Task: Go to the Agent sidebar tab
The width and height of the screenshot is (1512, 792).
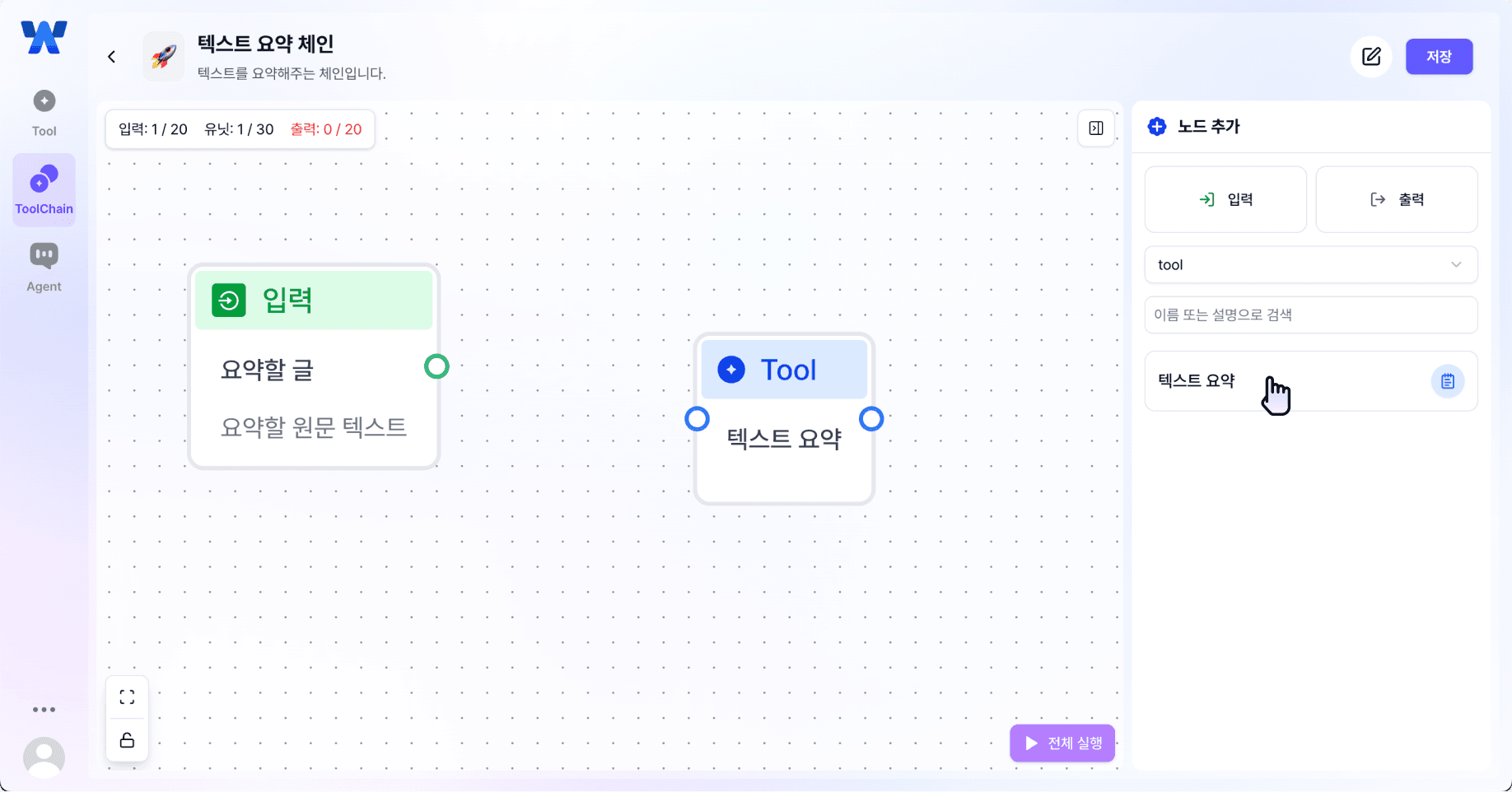Action: coord(44,268)
